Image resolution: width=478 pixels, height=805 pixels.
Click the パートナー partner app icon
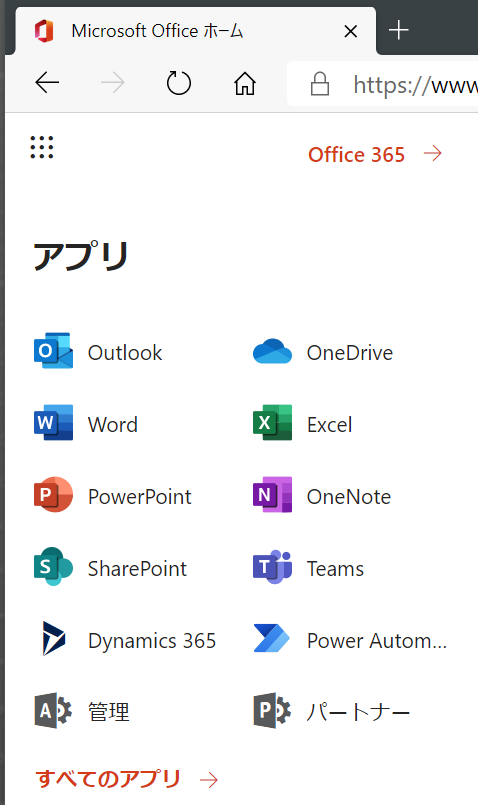[x=272, y=711]
